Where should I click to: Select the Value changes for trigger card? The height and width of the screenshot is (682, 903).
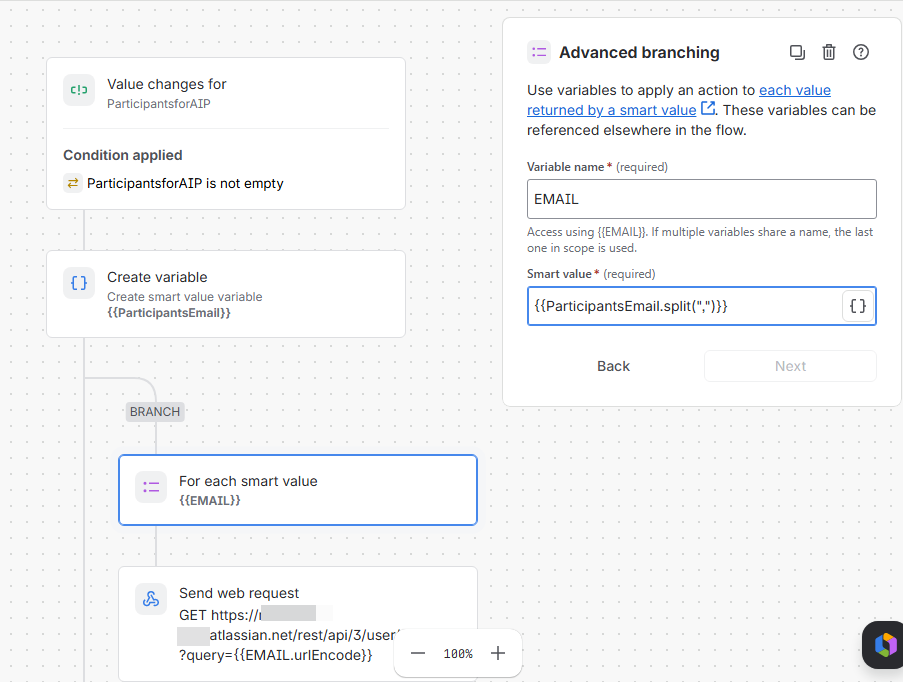click(x=226, y=134)
